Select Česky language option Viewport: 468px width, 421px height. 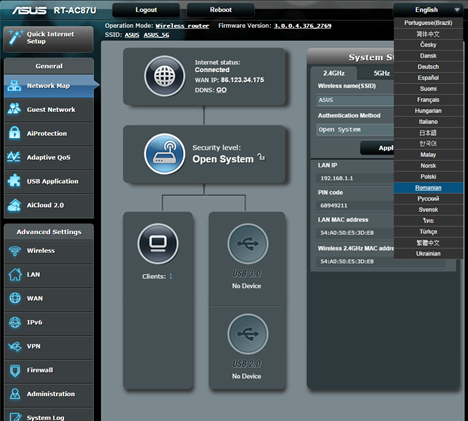coord(428,45)
